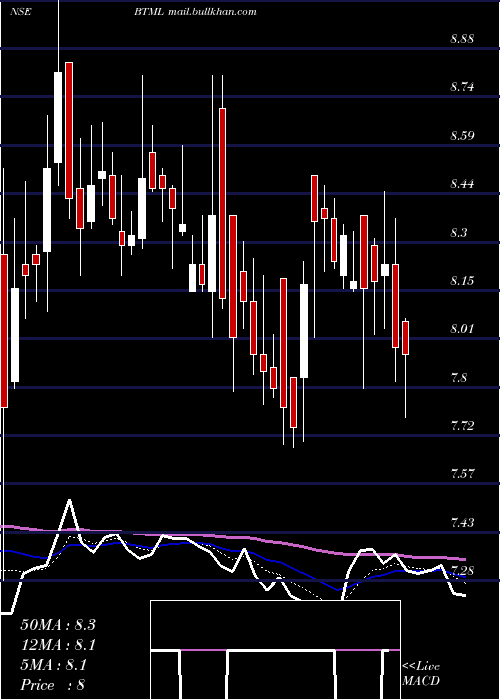The width and height of the screenshot is (500, 700).
Task: Select the 7.72 price axis label
Action: [462, 425]
